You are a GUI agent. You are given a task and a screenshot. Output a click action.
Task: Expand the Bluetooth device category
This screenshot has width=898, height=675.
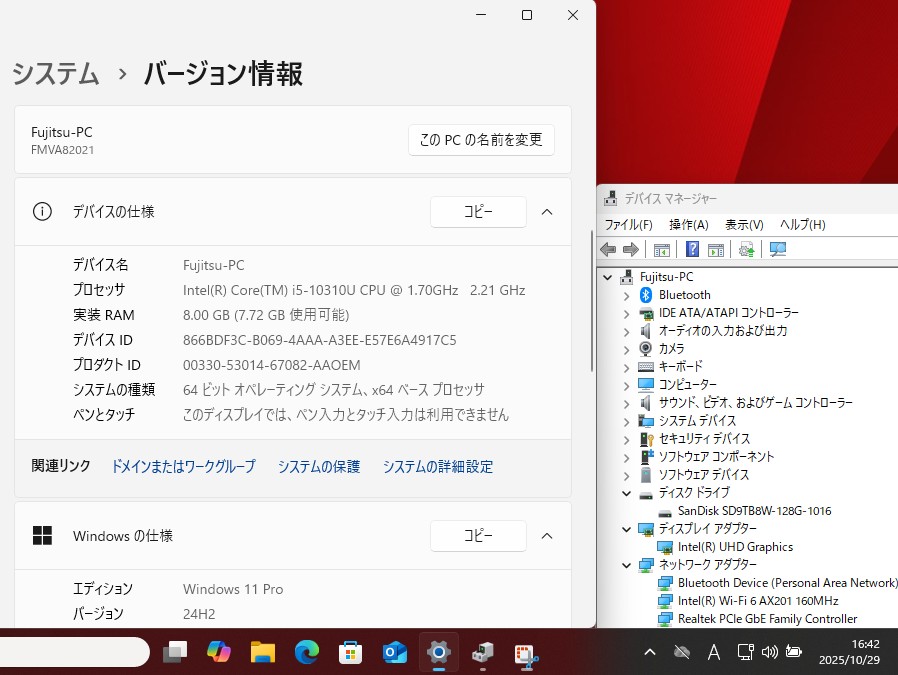pyautogui.click(x=627, y=295)
